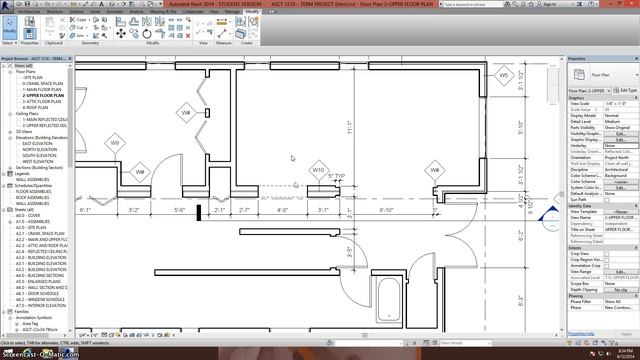Click the Save icon in quick access toolbar
The width and height of the screenshot is (640, 360).
[x=27, y=4]
